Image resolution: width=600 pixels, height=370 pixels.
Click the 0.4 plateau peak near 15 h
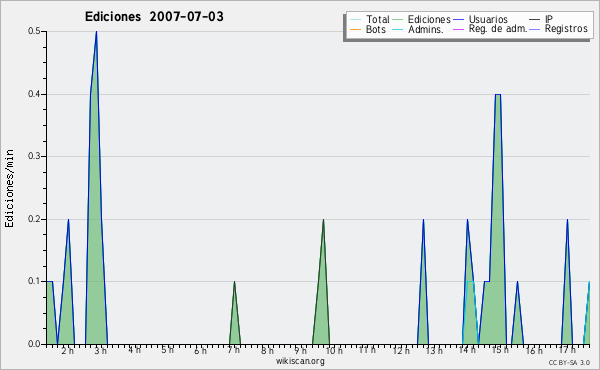pos(498,95)
